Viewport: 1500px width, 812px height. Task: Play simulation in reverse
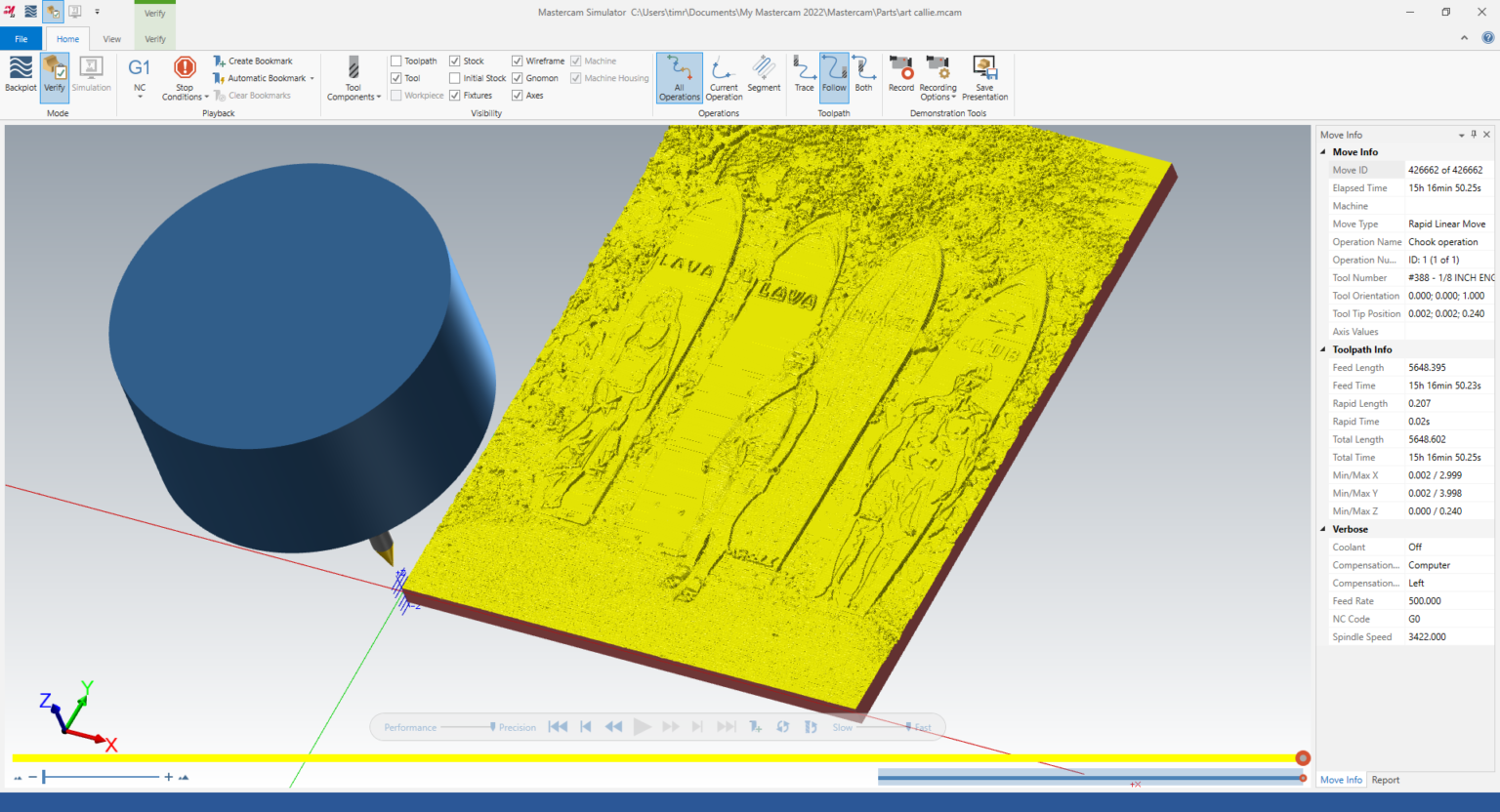coord(613,727)
